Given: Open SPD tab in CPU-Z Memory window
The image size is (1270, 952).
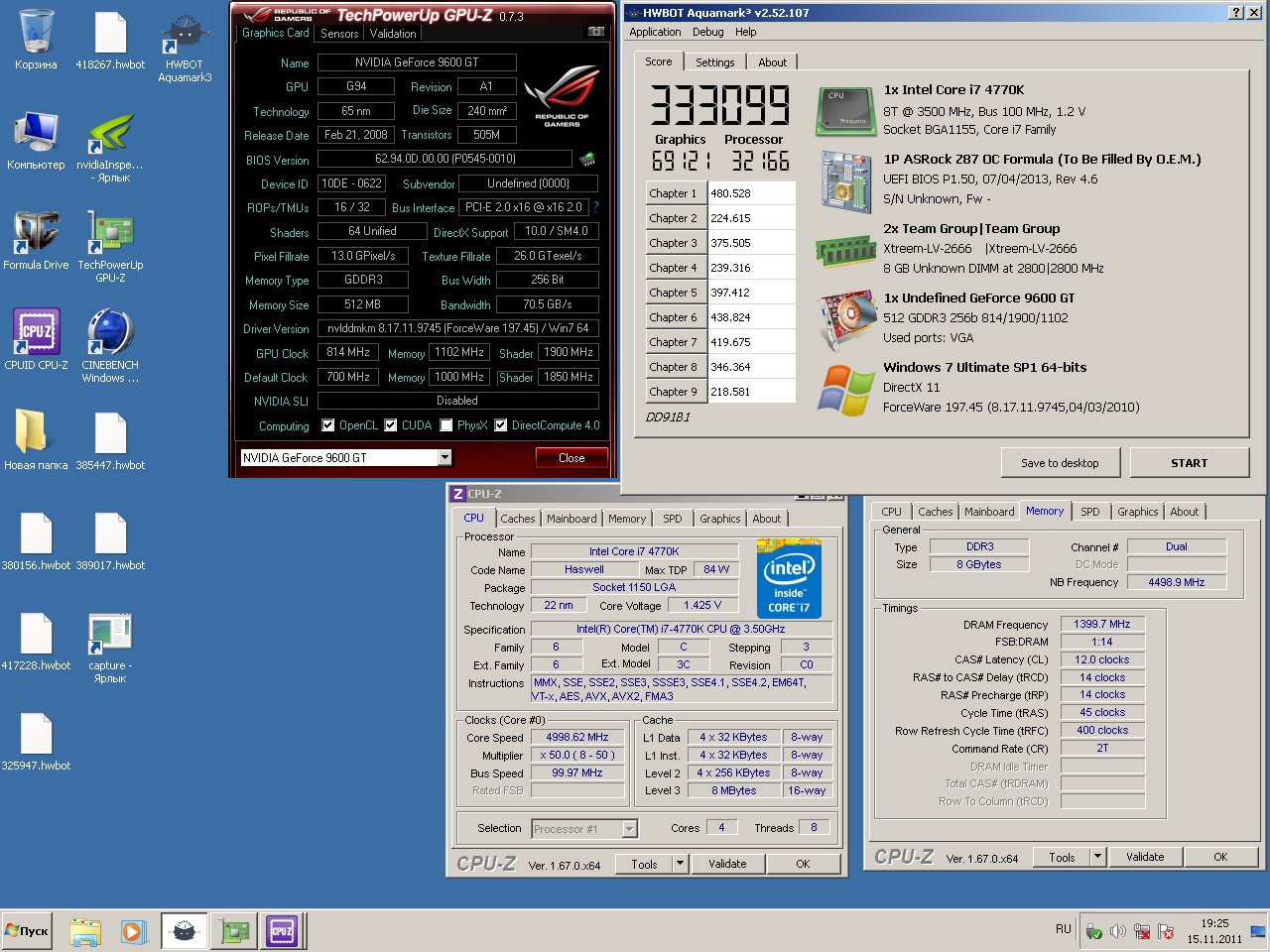Looking at the screenshot, I should [x=1090, y=512].
